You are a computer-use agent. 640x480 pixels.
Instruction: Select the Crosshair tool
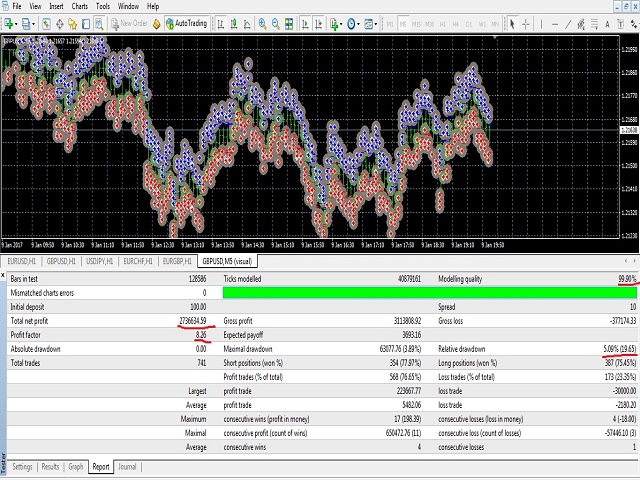[526, 24]
